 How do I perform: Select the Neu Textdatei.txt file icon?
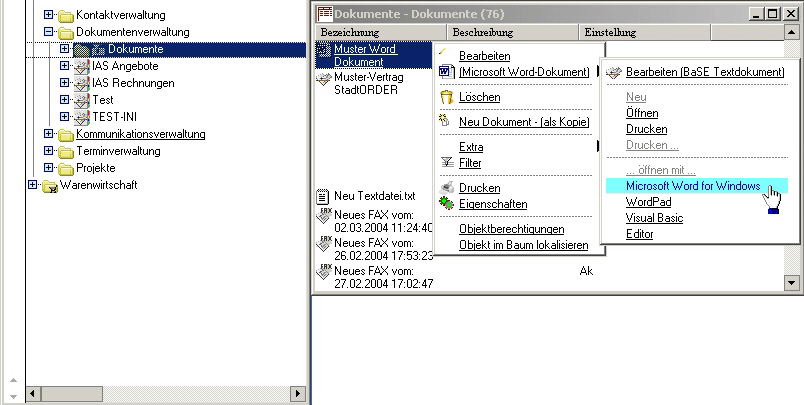click(x=323, y=196)
